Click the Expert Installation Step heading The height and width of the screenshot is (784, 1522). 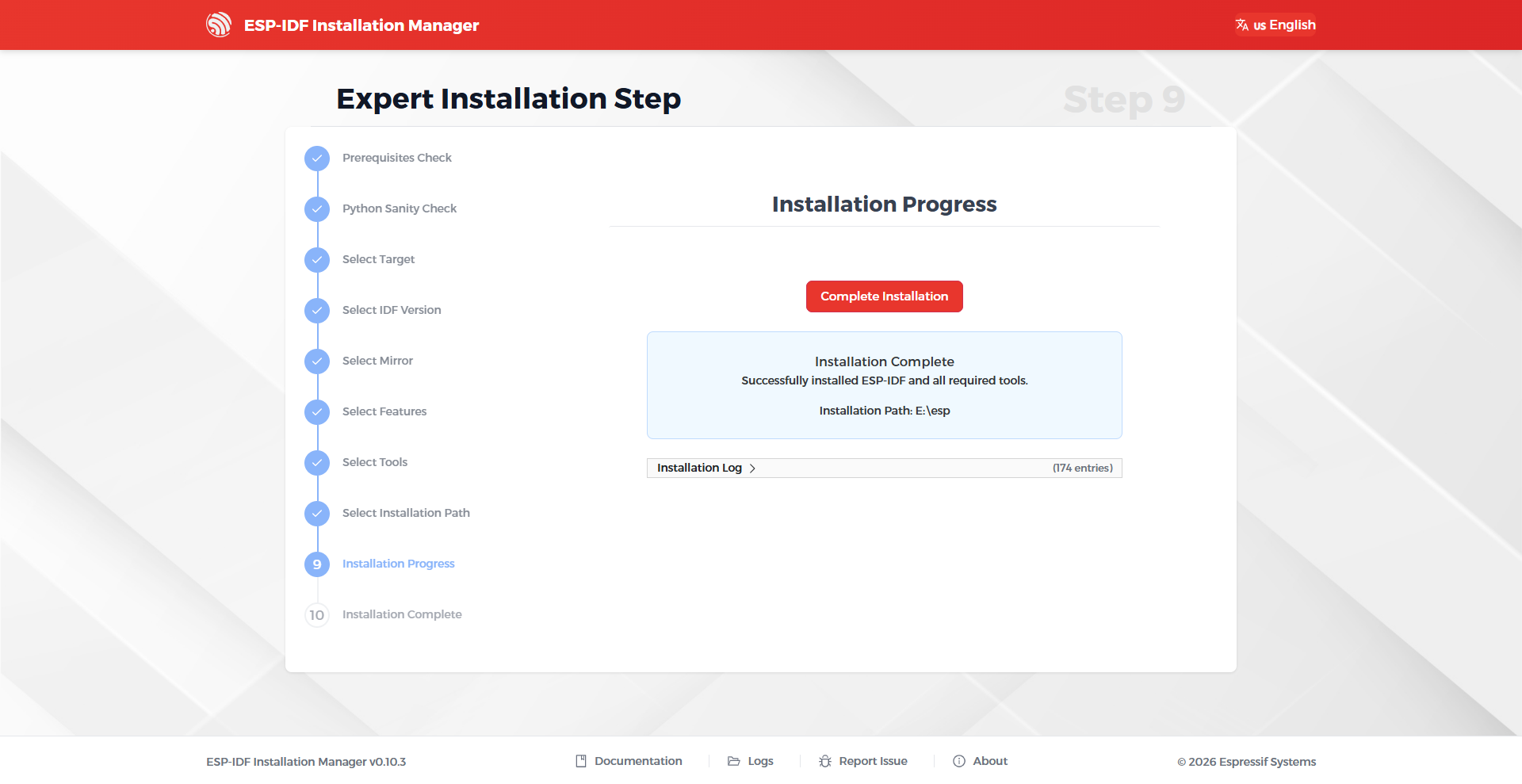(x=509, y=99)
